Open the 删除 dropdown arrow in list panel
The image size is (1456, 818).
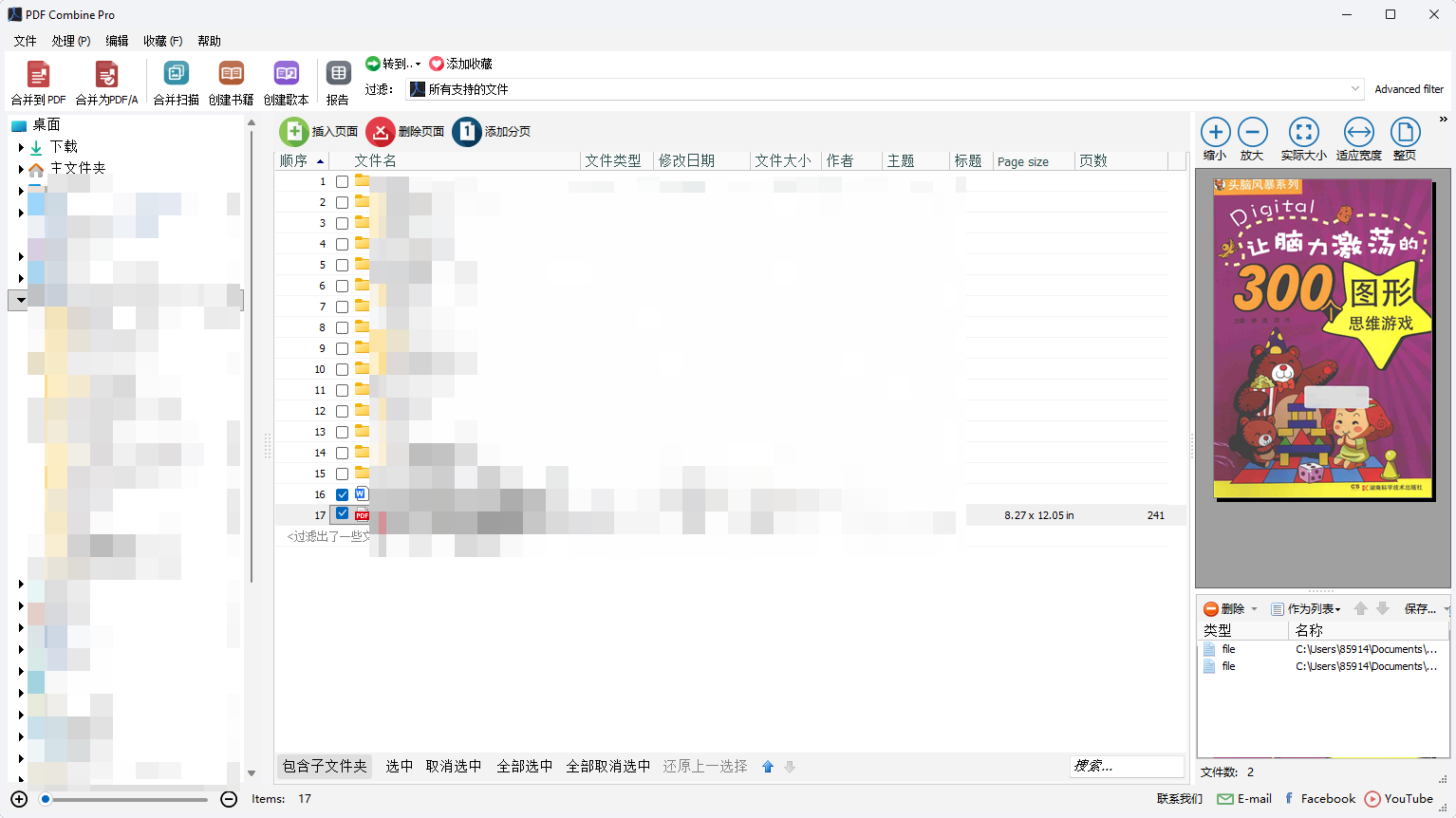pos(1254,609)
